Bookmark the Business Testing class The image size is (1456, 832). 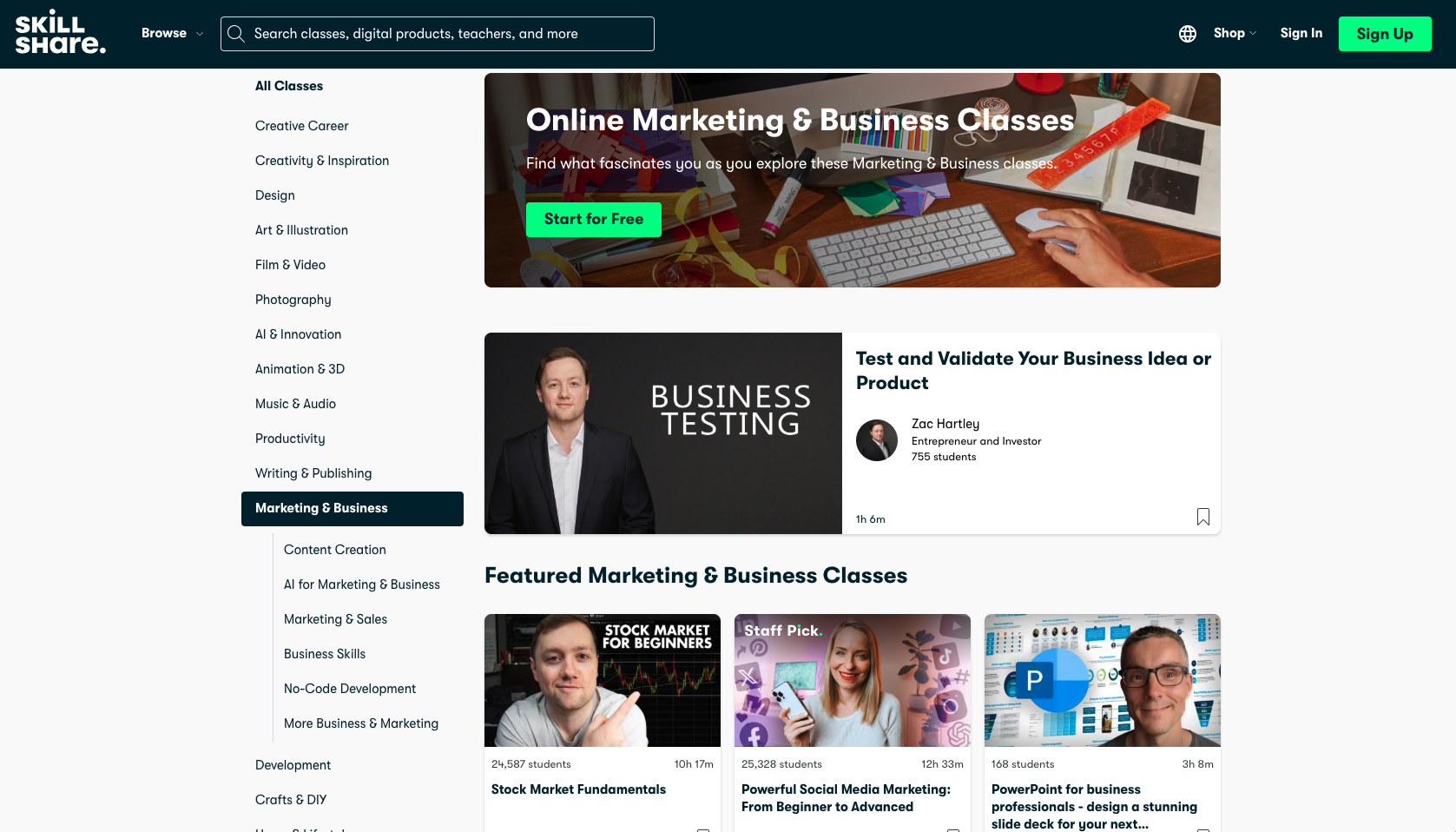tap(1203, 517)
